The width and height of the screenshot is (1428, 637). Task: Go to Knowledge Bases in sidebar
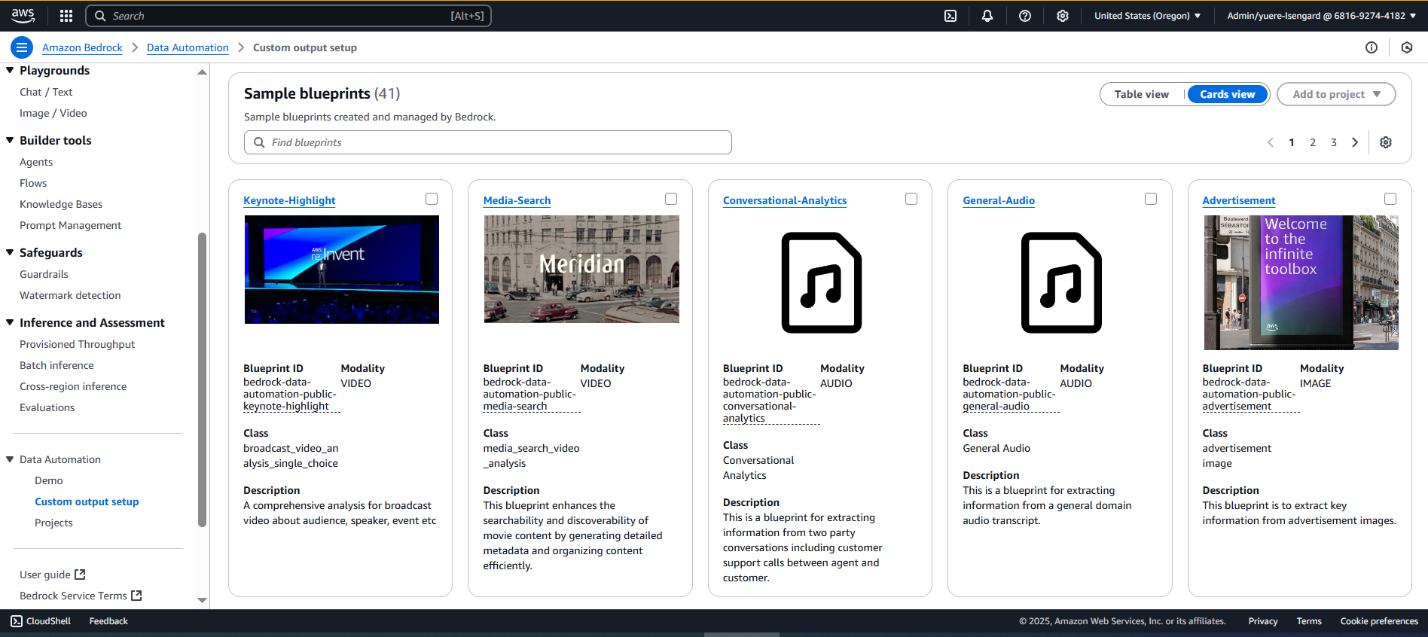pos(61,204)
